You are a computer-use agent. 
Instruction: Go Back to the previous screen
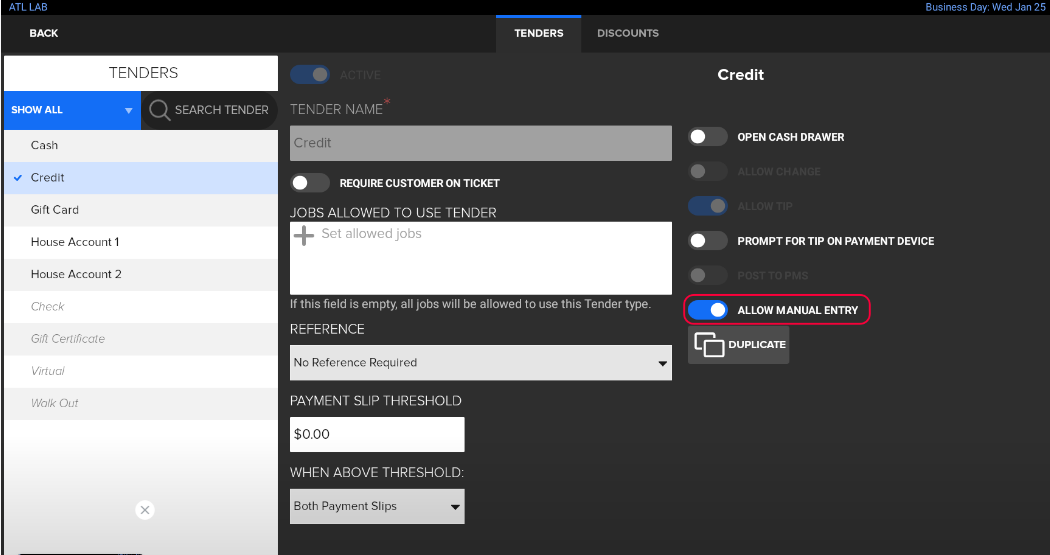[44, 33]
